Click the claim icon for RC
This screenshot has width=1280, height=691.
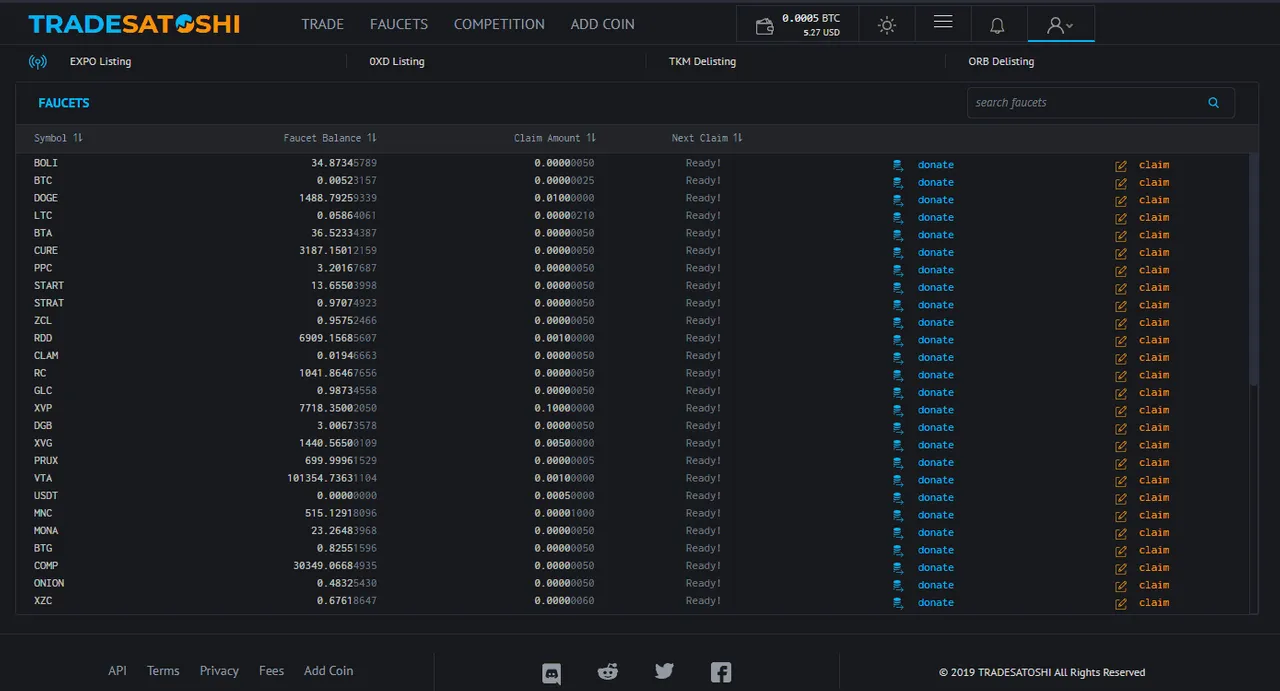pos(1121,376)
